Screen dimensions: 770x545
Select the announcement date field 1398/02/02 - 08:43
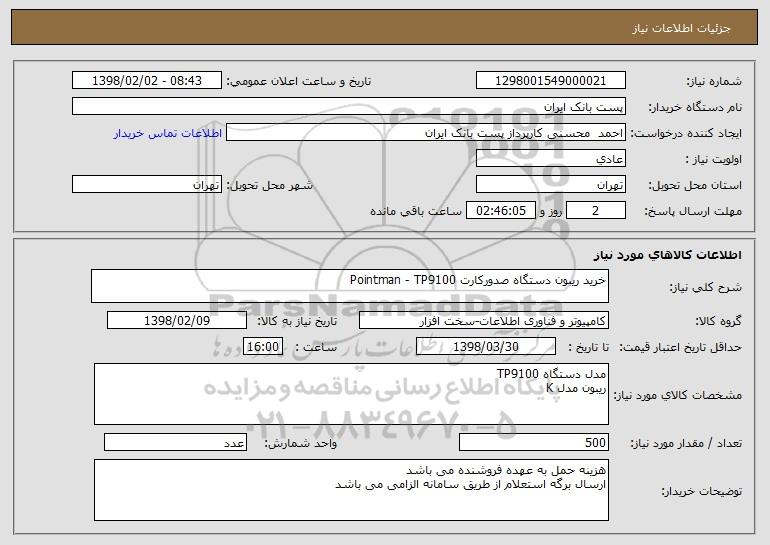pyautogui.click(x=147, y=81)
